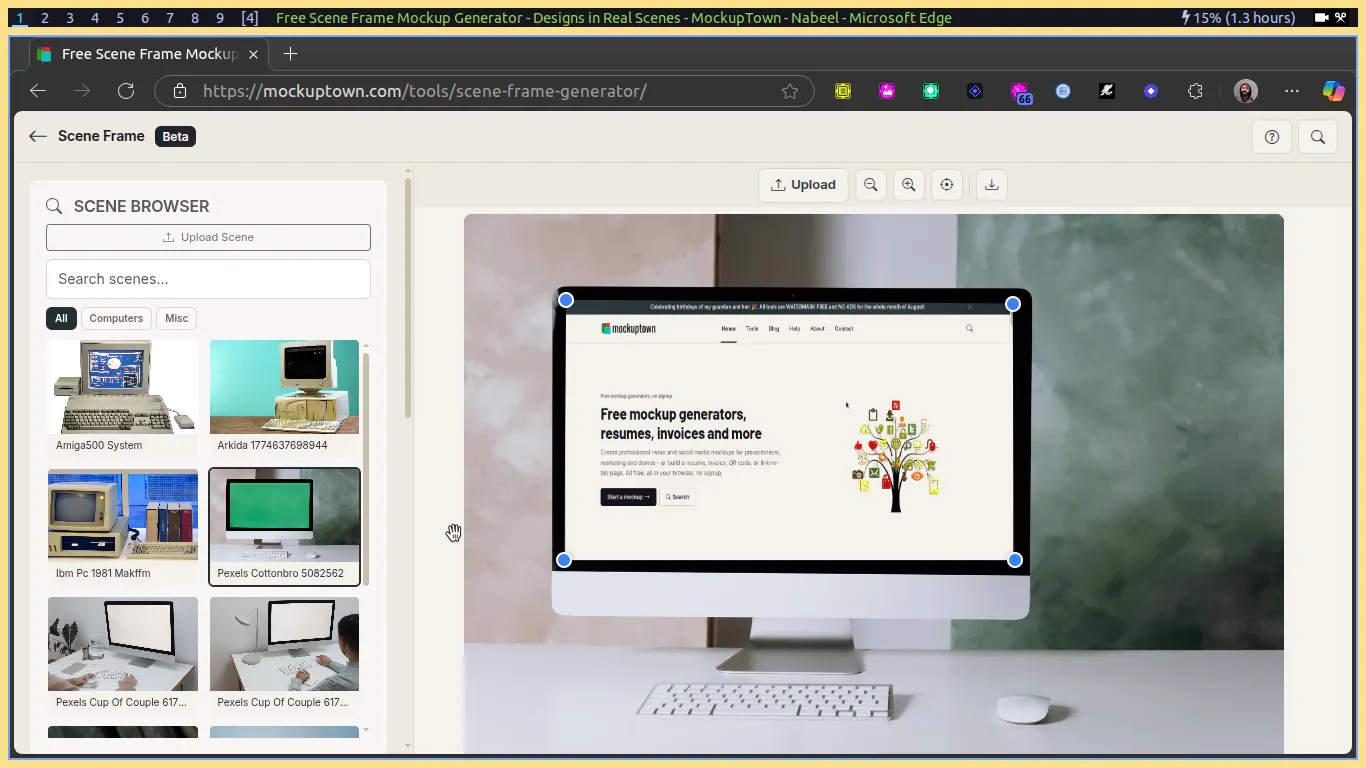The width and height of the screenshot is (1366, 768).
Task: Switch to workspace 5 in top bar
Action: point(120,18)
